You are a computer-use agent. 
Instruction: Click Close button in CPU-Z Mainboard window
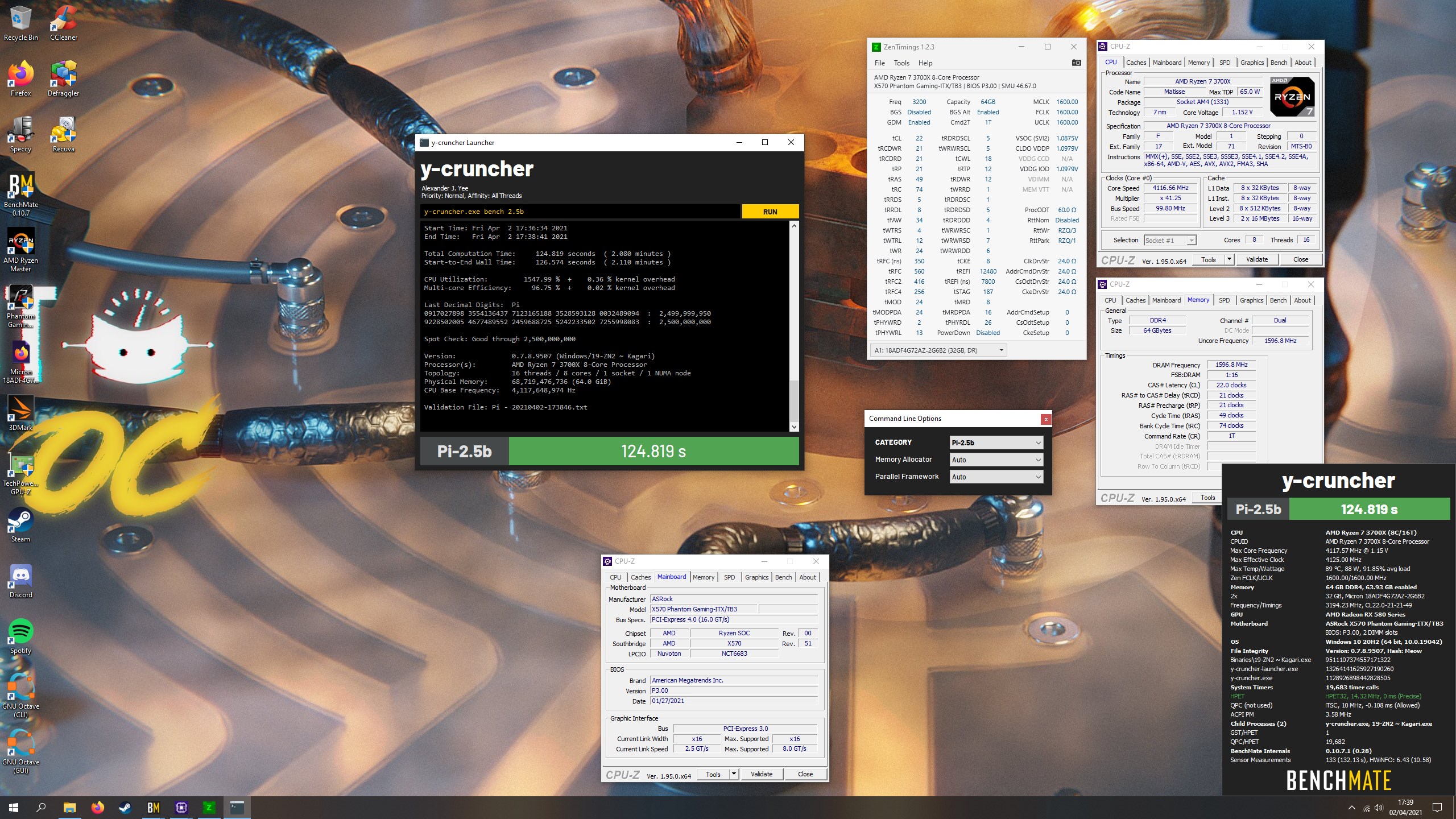(x=805, y=774)
